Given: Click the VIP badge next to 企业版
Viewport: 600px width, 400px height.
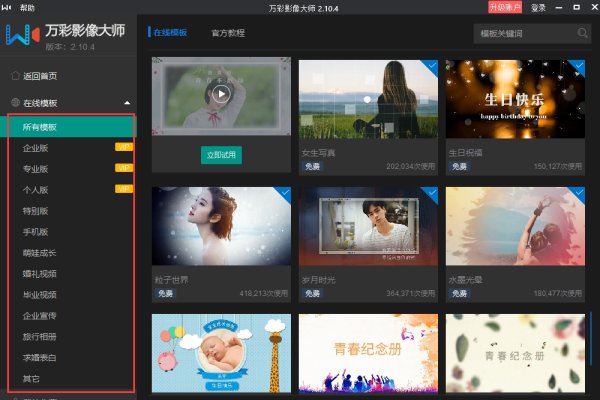Looking at the screenshot, I should 124,147.
